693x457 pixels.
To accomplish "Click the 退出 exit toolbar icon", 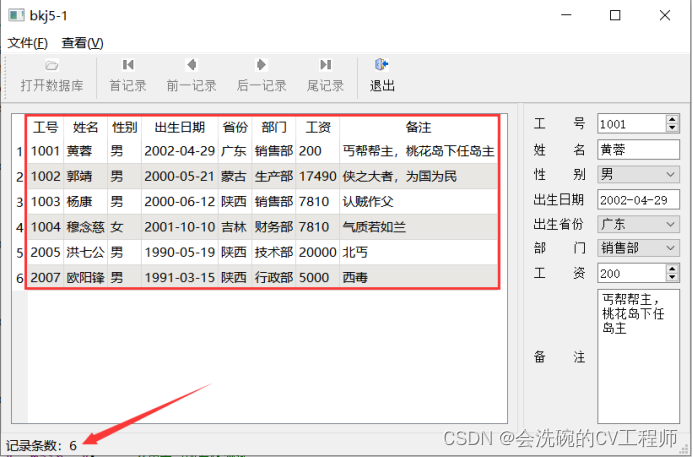I will point(381,65).
